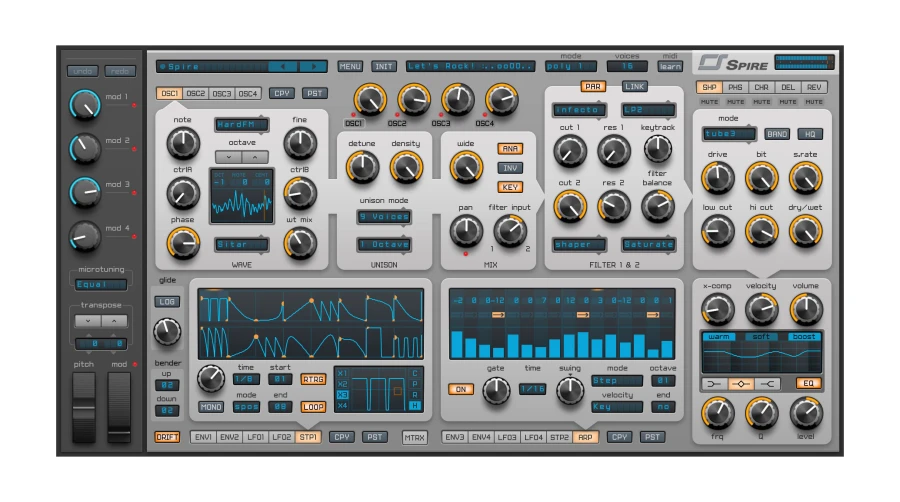Toggle the KEY switch in the mix section

click(x=510, y=187)
